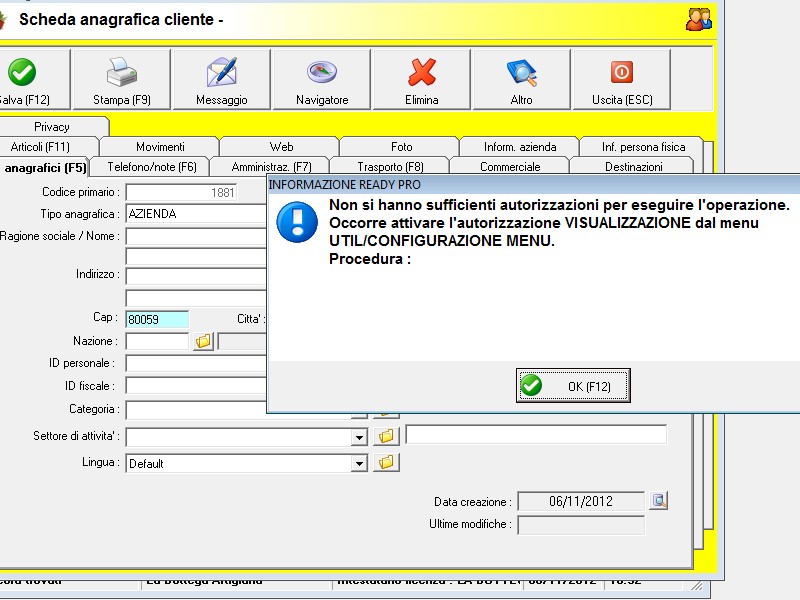Confirm the dialog with OK (F12)
Viewport: 800px width, 600px height.
click(573, 386)
